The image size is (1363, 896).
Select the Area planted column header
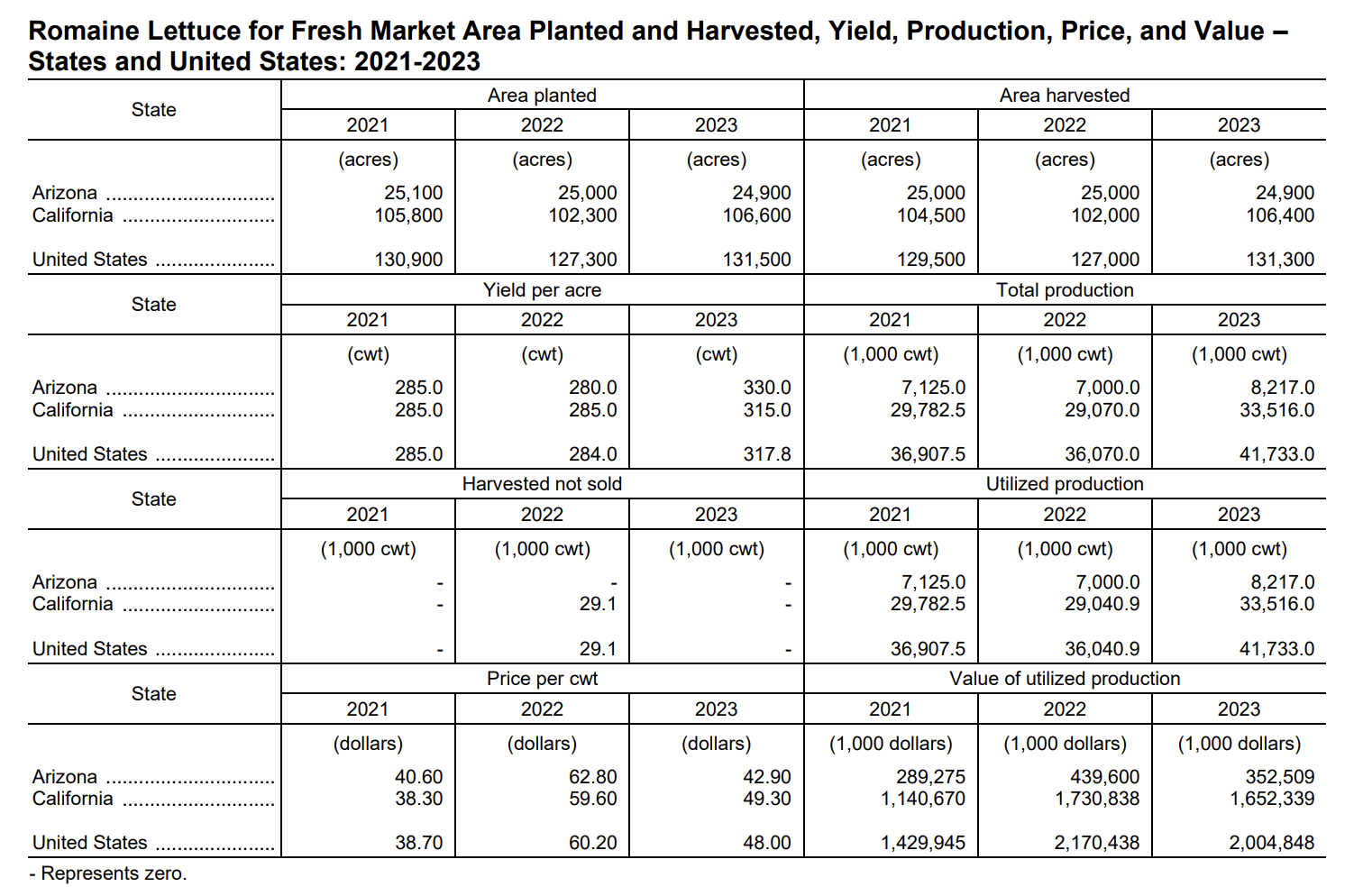click(x=542, y=96)
